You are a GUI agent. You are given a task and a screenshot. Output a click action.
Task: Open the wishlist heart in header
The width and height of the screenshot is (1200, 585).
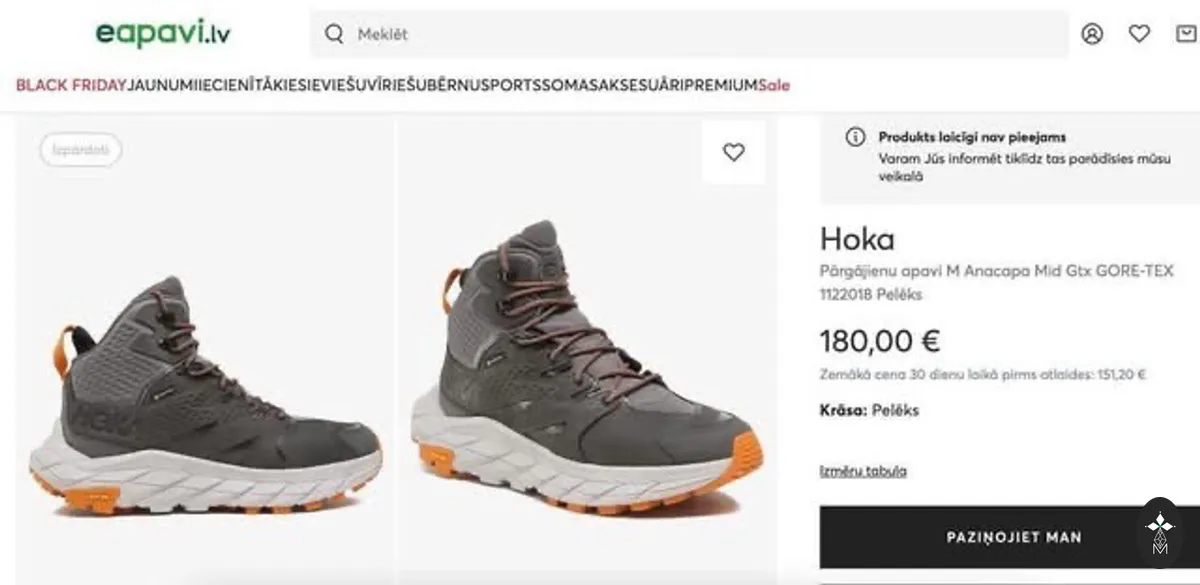pos(1139,34)
